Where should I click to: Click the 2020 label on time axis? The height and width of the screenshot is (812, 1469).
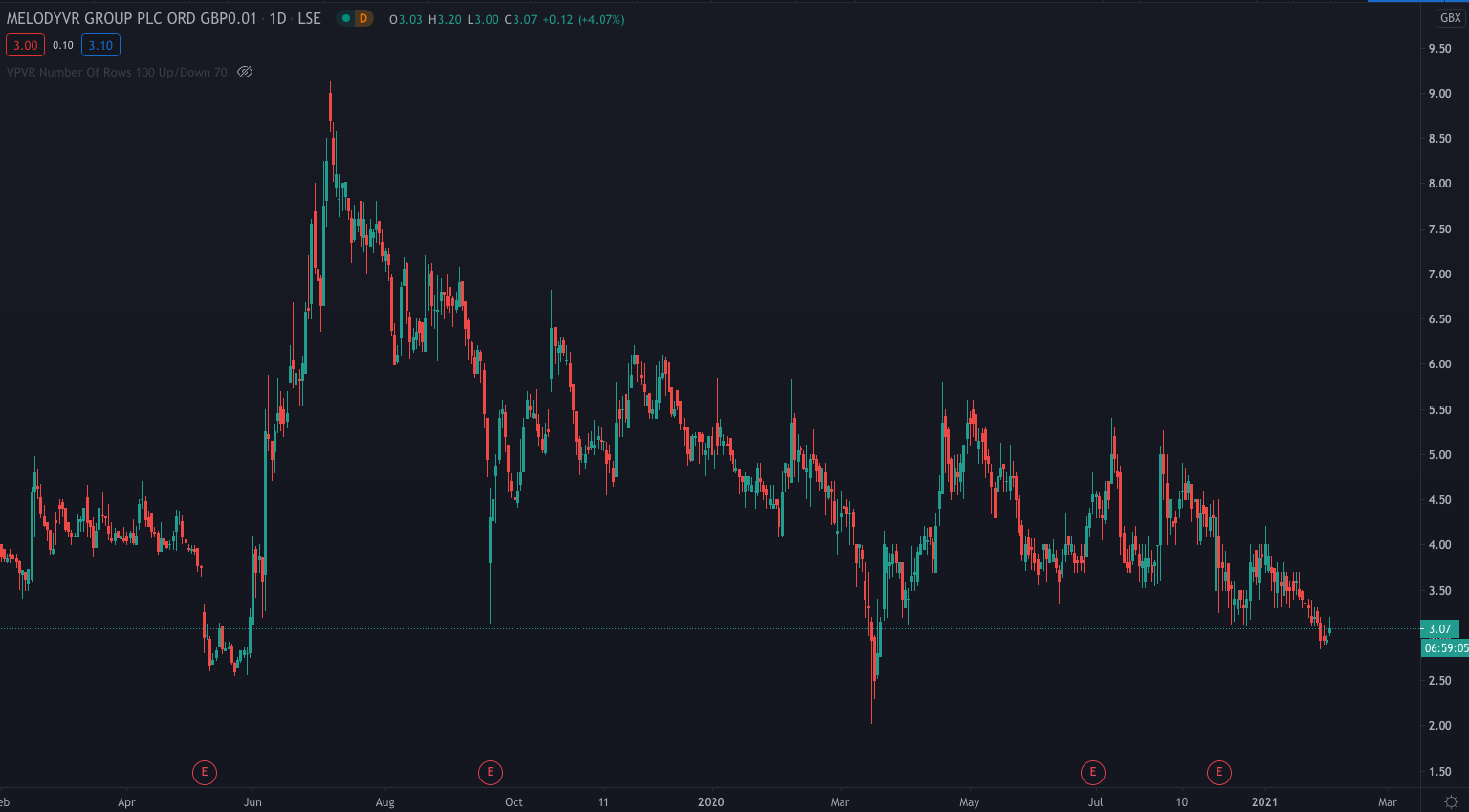(x=711, y=802)
